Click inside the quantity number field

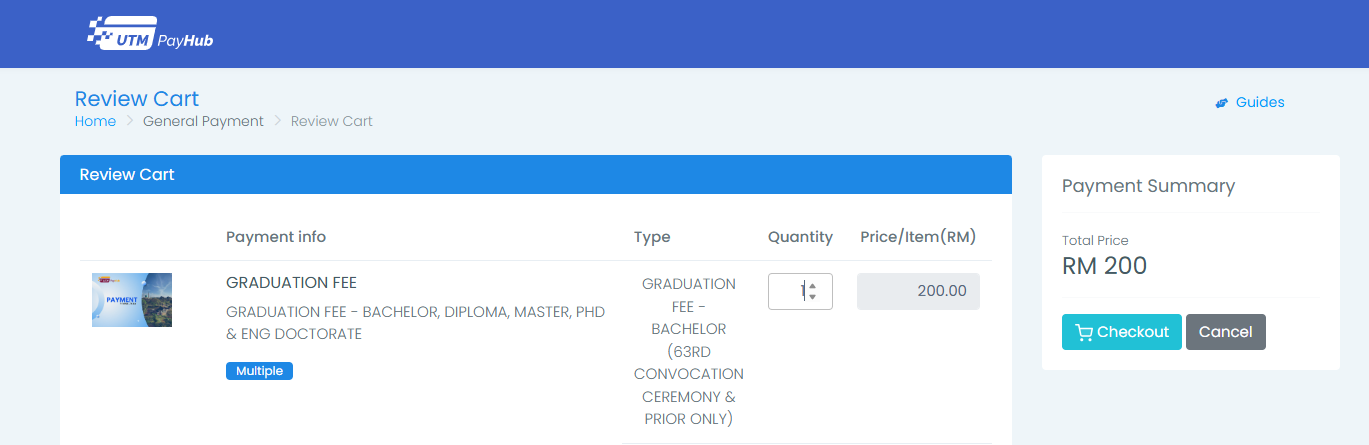click(790, 291)
